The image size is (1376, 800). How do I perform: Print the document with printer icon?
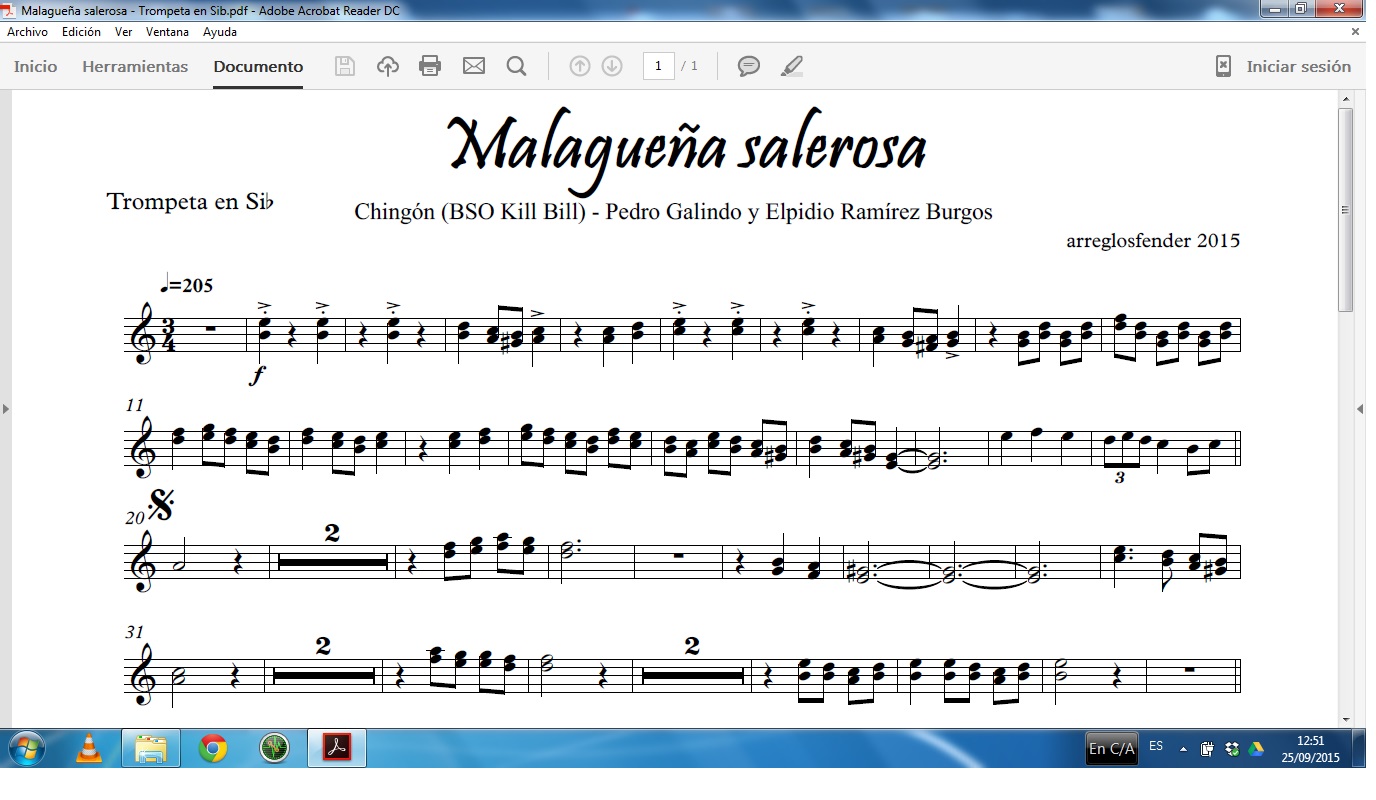click(430, 66)
